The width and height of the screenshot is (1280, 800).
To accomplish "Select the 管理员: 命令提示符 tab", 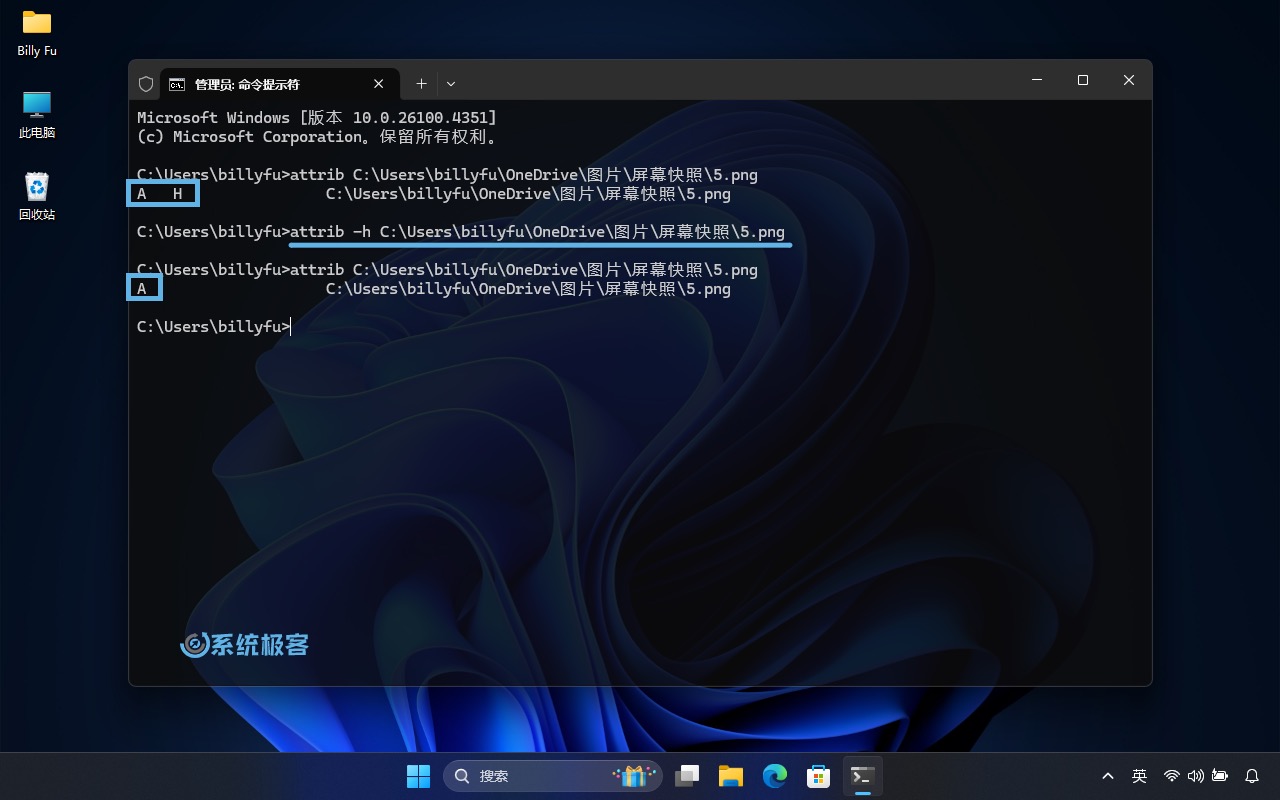I will point(279,84).
